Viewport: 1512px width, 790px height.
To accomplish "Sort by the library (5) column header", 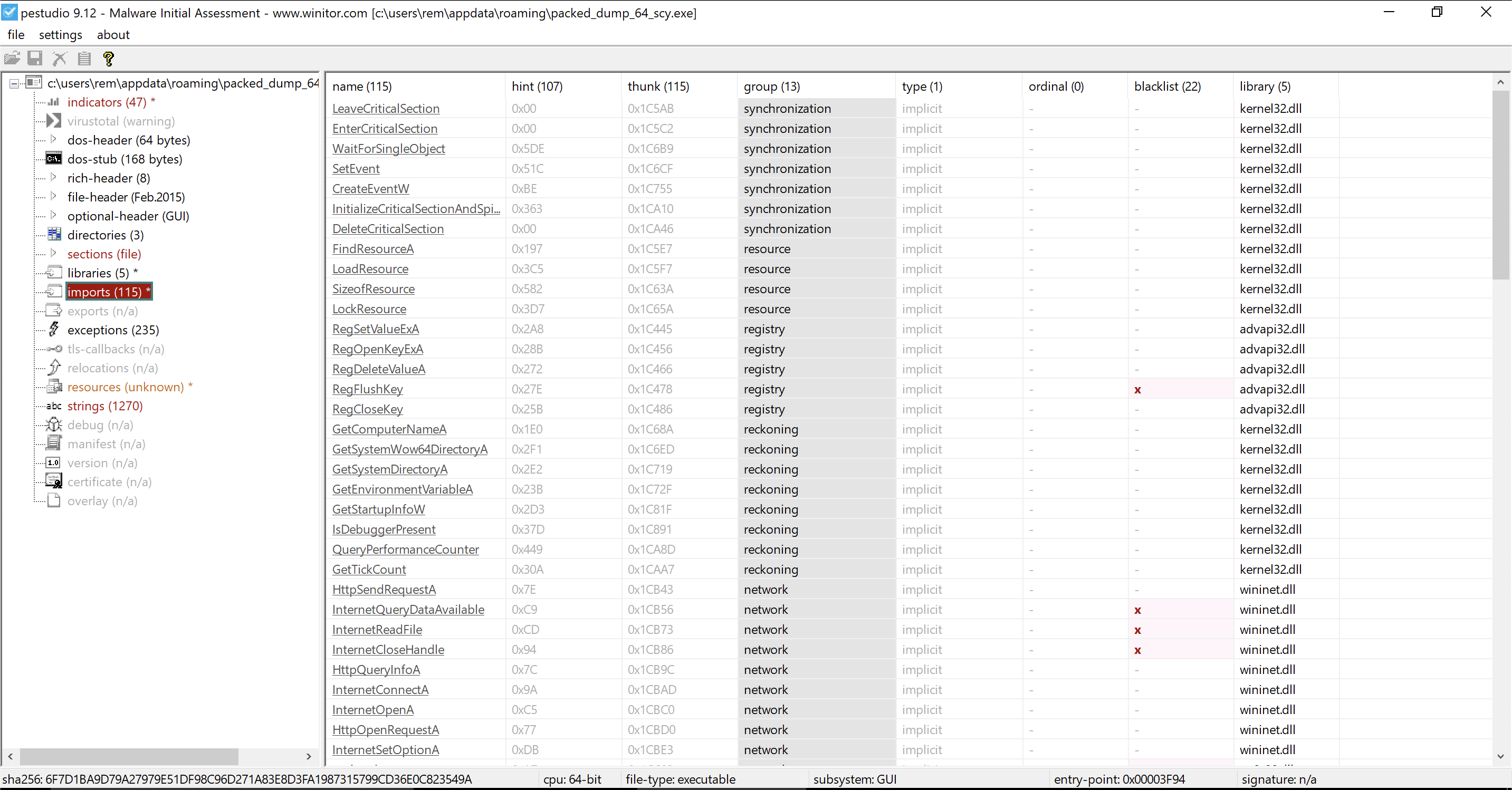I will pyautogui.click(x=1286, y=86).
